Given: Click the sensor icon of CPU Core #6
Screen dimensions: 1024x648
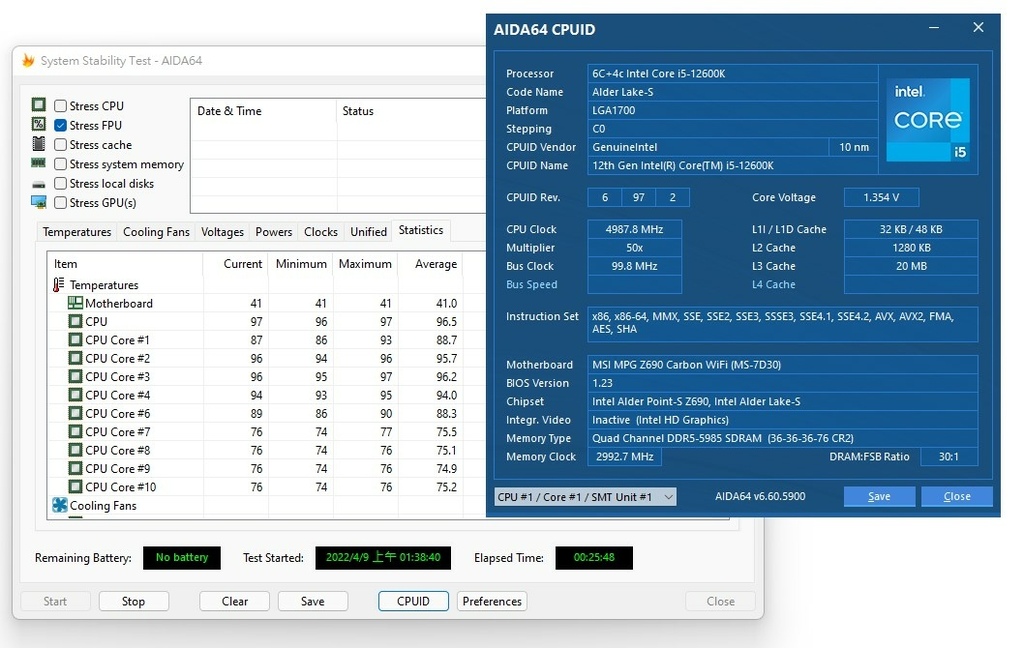Looking at the screenshot, I should click(75, 413).
